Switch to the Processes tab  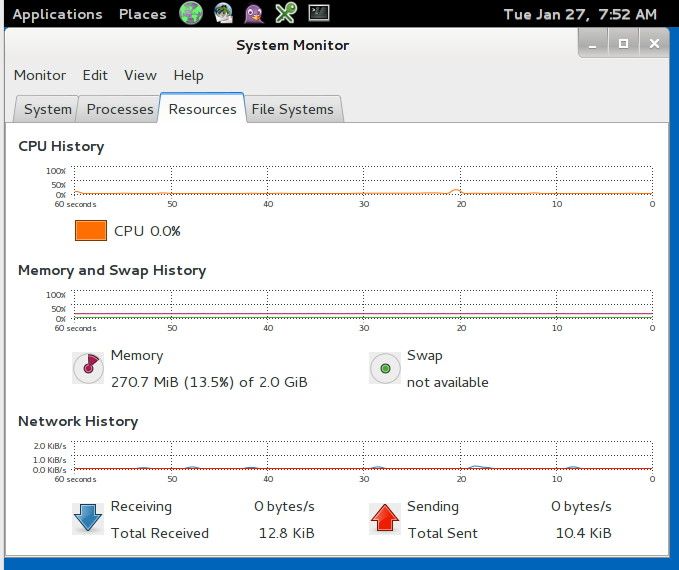pos(120,110)
